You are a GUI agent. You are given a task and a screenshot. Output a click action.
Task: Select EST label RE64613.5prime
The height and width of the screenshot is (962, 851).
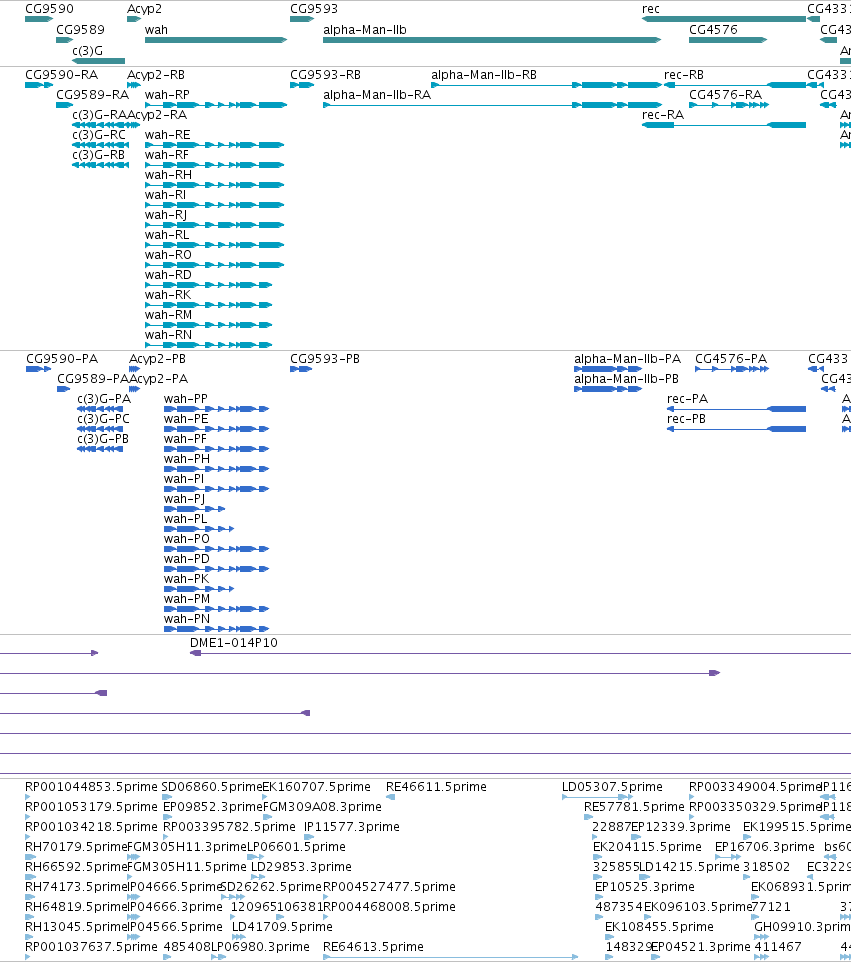[374, 947]
